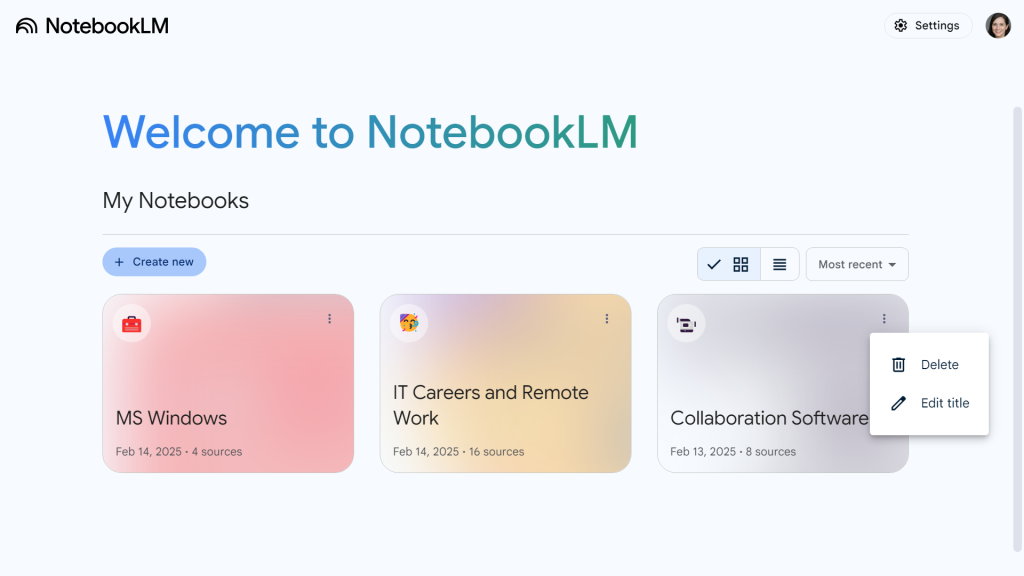Open the Settings button
This screenshot has height=576, width=1024.
(928, 26)
